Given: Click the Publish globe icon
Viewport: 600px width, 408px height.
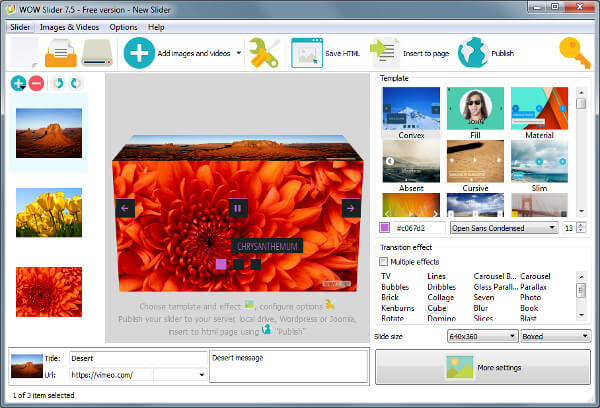Looking at the screenshot, I should point(472,53).
